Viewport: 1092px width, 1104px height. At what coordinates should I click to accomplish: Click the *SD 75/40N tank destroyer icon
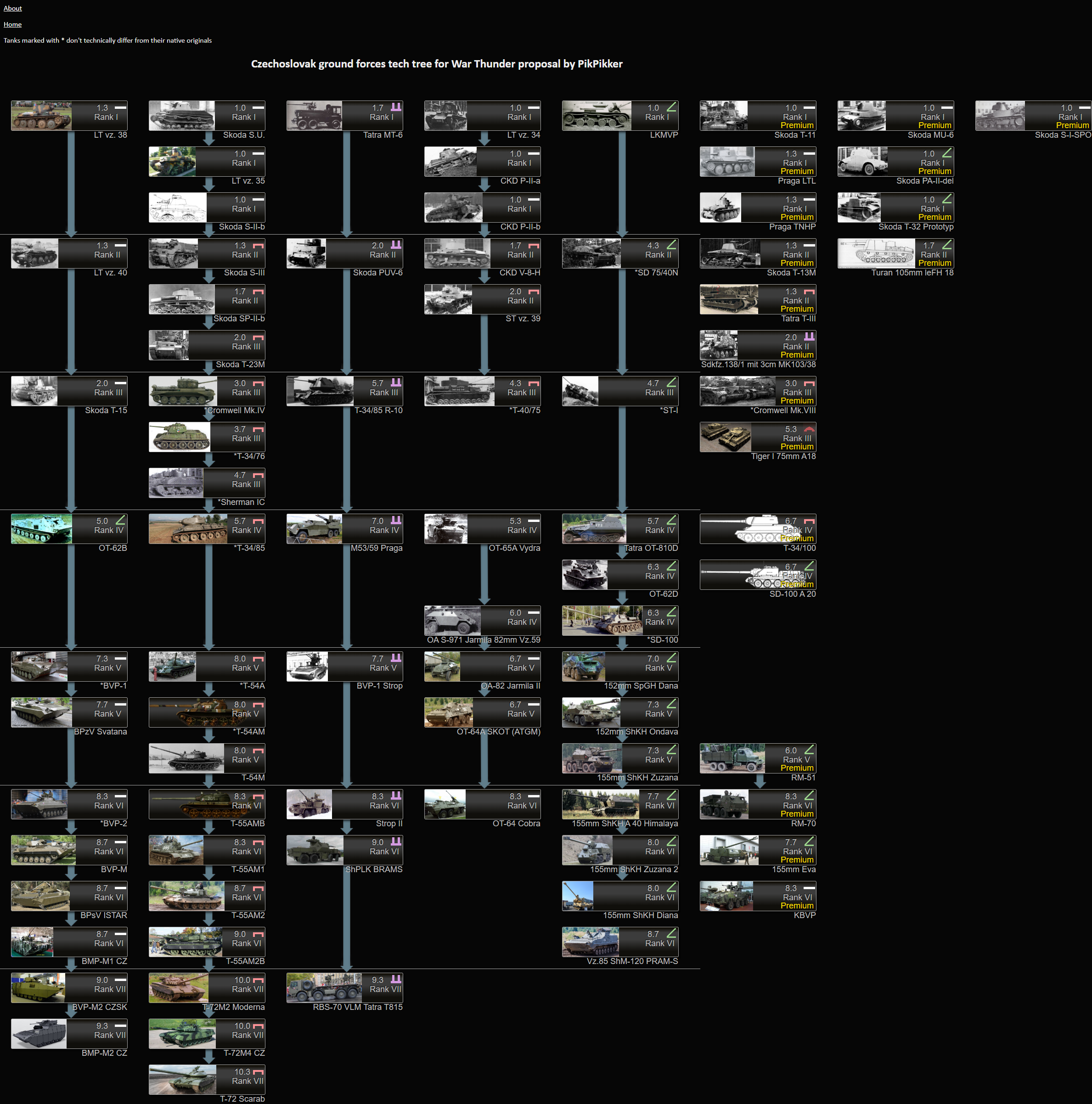tap(671, 245)
